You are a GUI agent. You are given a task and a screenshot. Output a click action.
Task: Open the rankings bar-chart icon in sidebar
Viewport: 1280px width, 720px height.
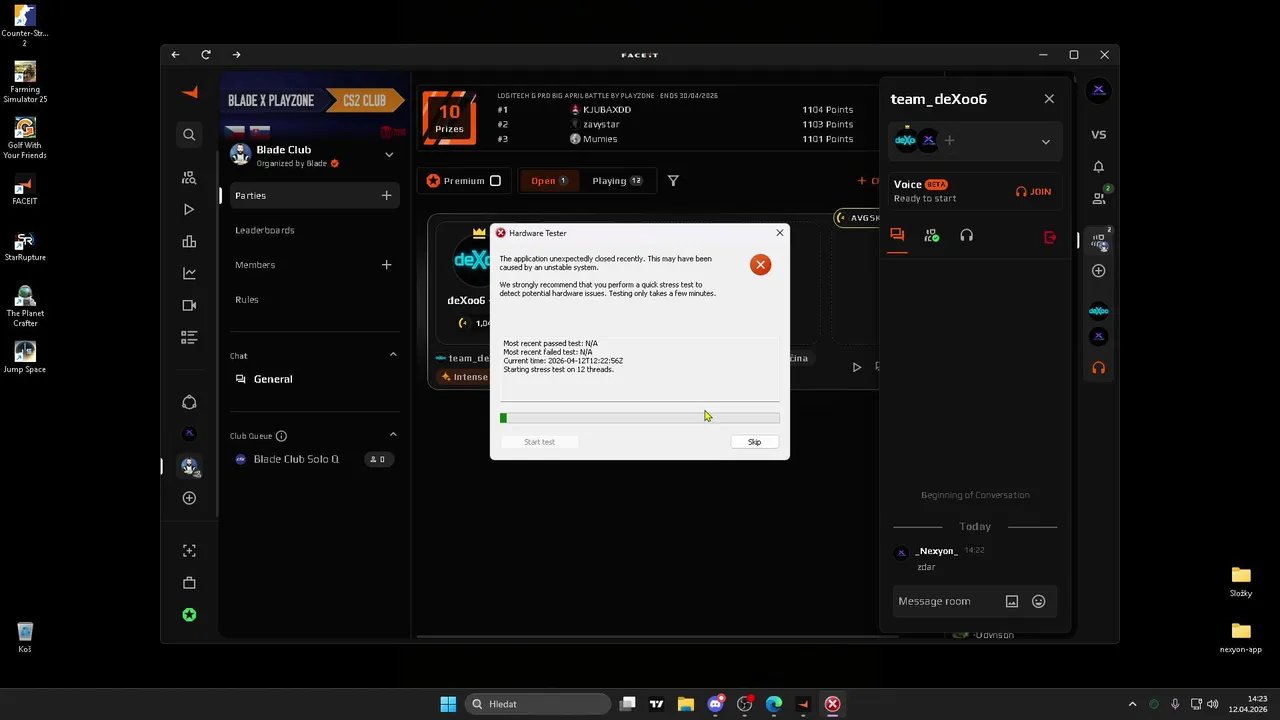click(x=189, y=241)
